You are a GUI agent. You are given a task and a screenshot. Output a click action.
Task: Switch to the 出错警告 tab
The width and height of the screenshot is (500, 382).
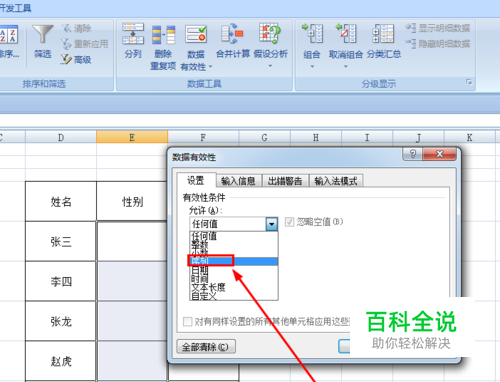tap(285, 181)
